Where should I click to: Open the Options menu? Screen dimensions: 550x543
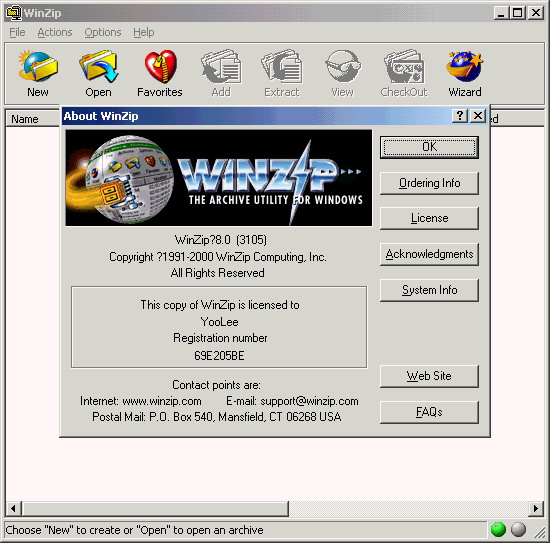103,32
